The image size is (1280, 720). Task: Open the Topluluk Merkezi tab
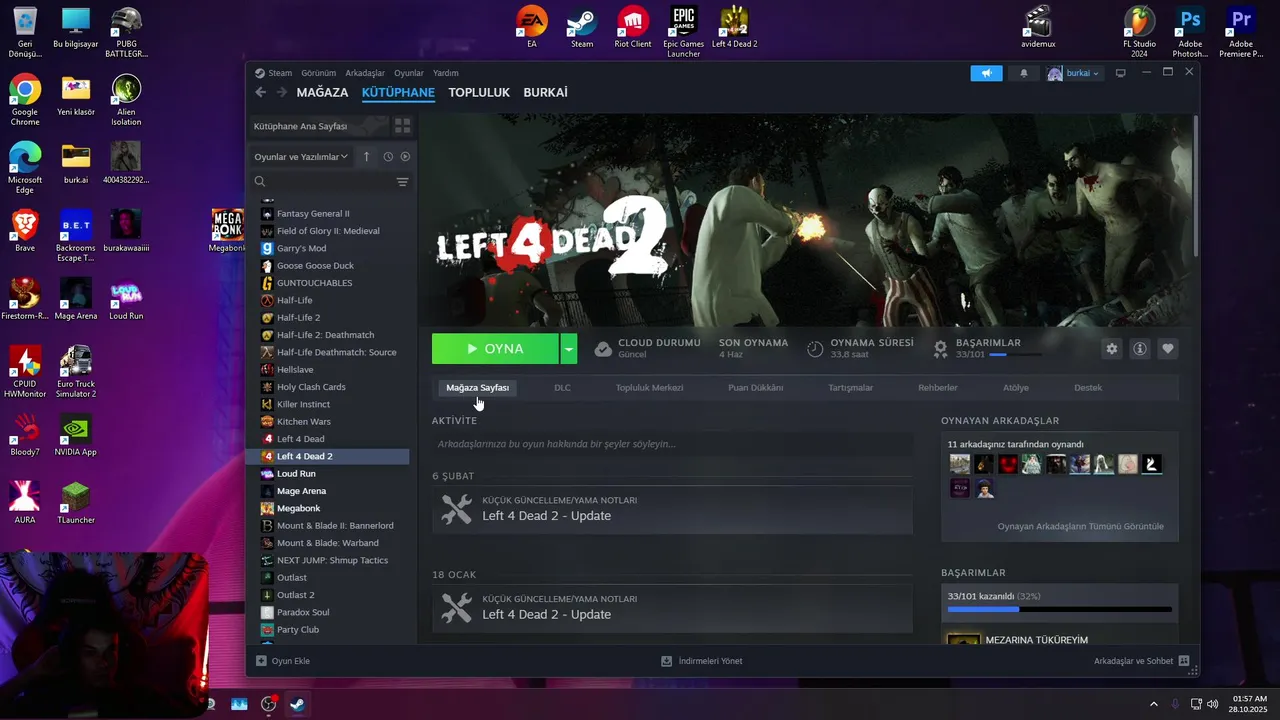tap(649, 388)
